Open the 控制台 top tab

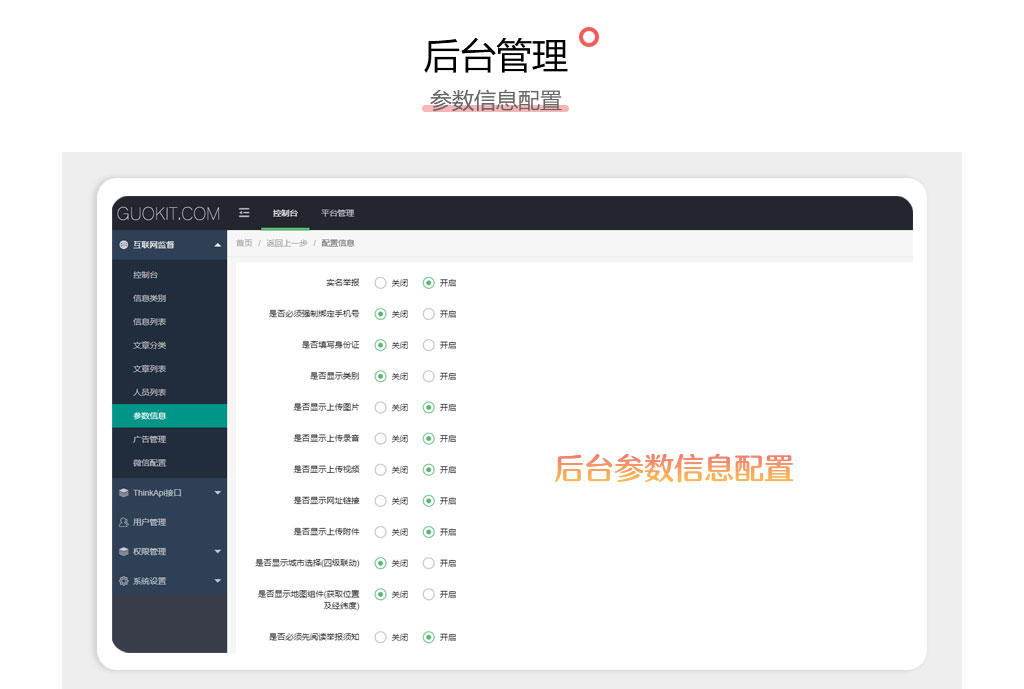coord(285,213)
